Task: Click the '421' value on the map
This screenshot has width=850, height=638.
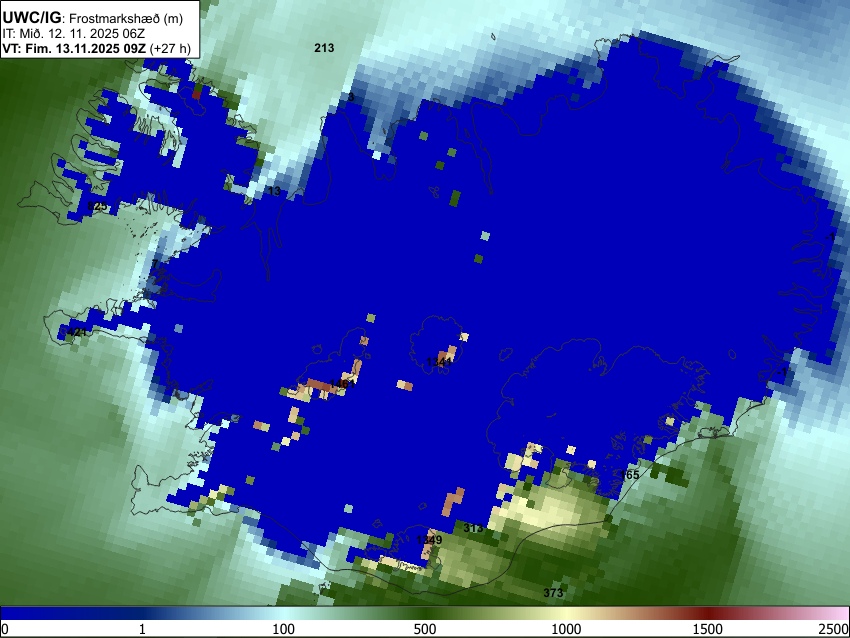Action: [x=77, y=332]
